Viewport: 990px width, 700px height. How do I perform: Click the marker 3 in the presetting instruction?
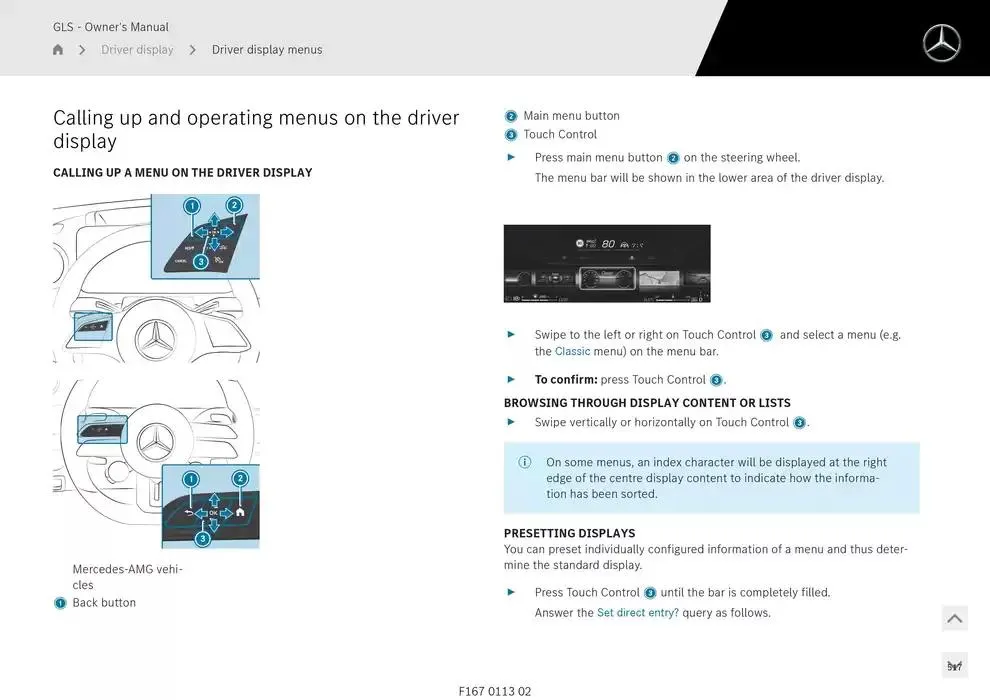pyautogui.click(x=650, y=593)
